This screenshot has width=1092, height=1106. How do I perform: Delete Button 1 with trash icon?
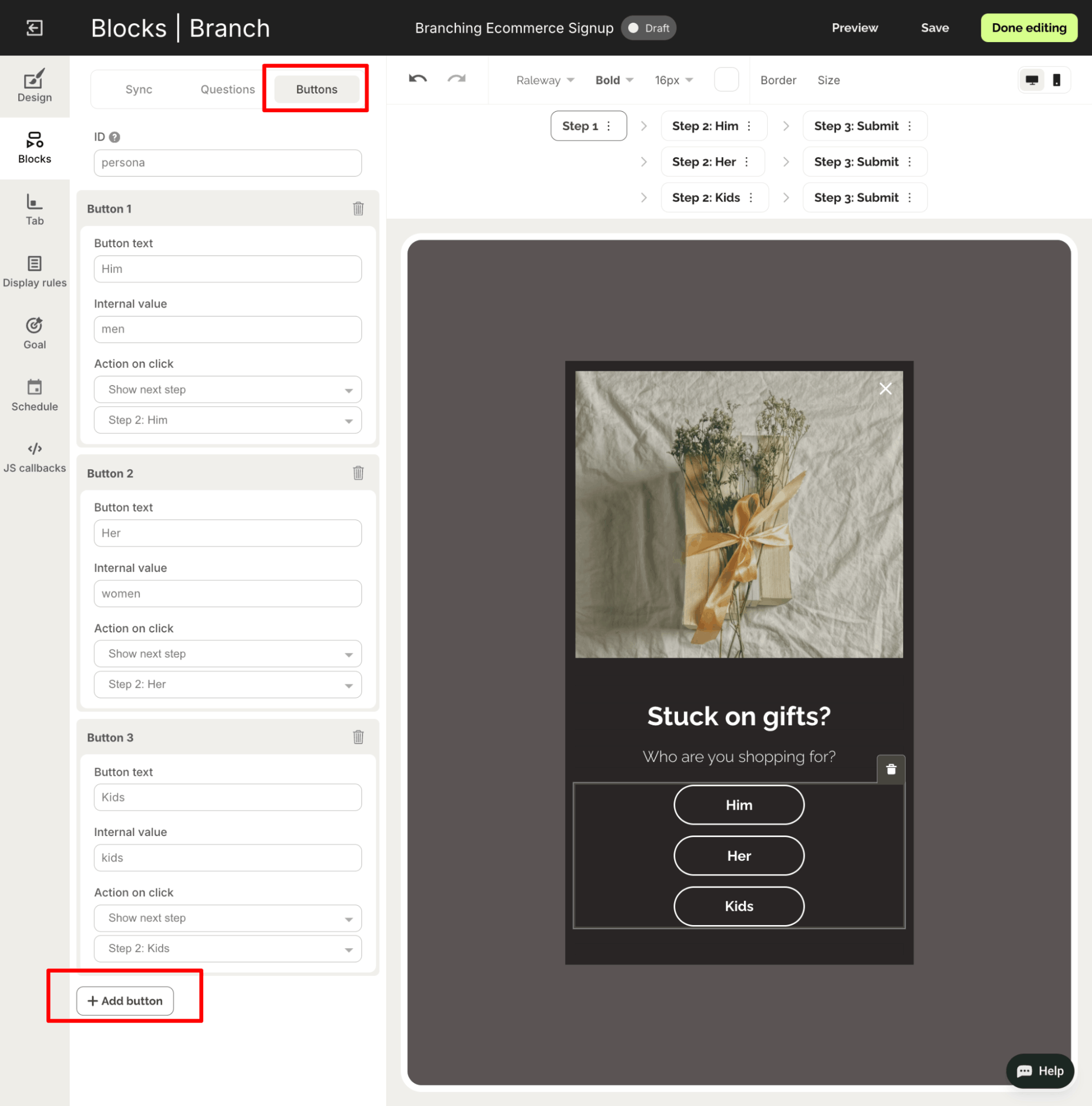tap(358, 209)
